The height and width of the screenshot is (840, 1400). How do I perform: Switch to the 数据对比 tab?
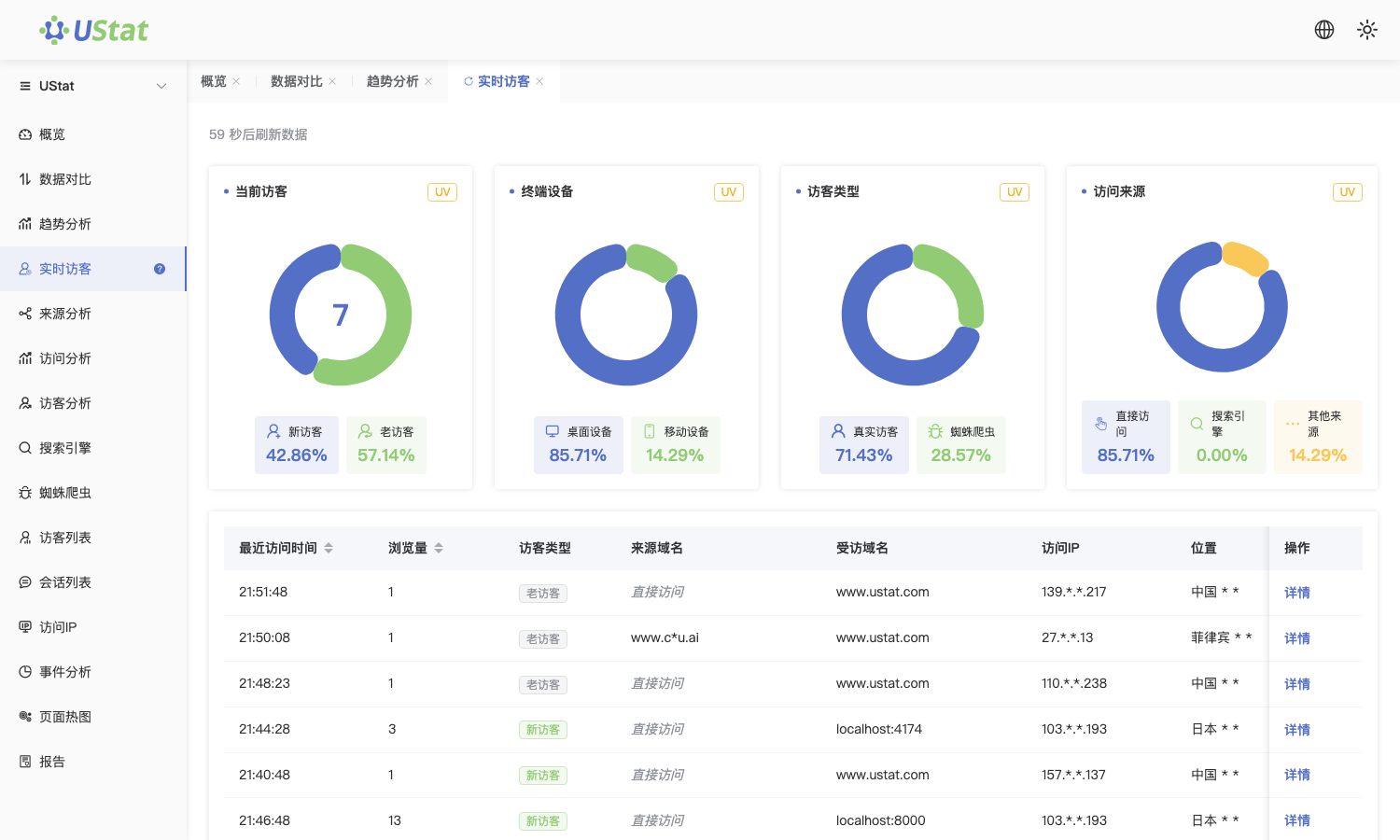coord(297,81)
